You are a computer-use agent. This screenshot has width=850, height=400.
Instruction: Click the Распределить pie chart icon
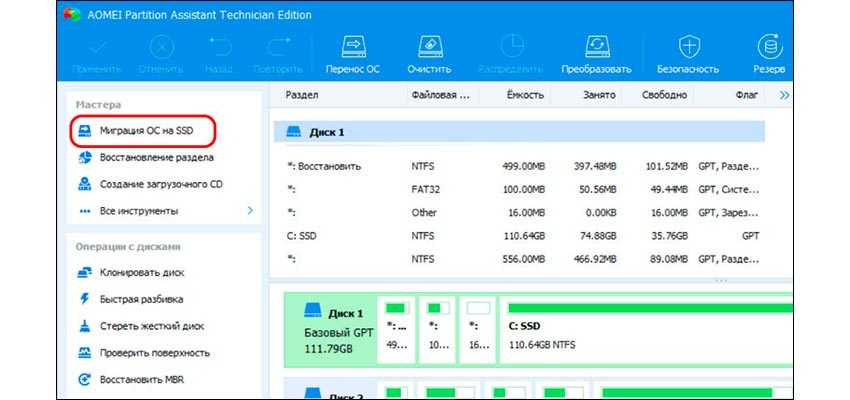[x=512, y=47]
